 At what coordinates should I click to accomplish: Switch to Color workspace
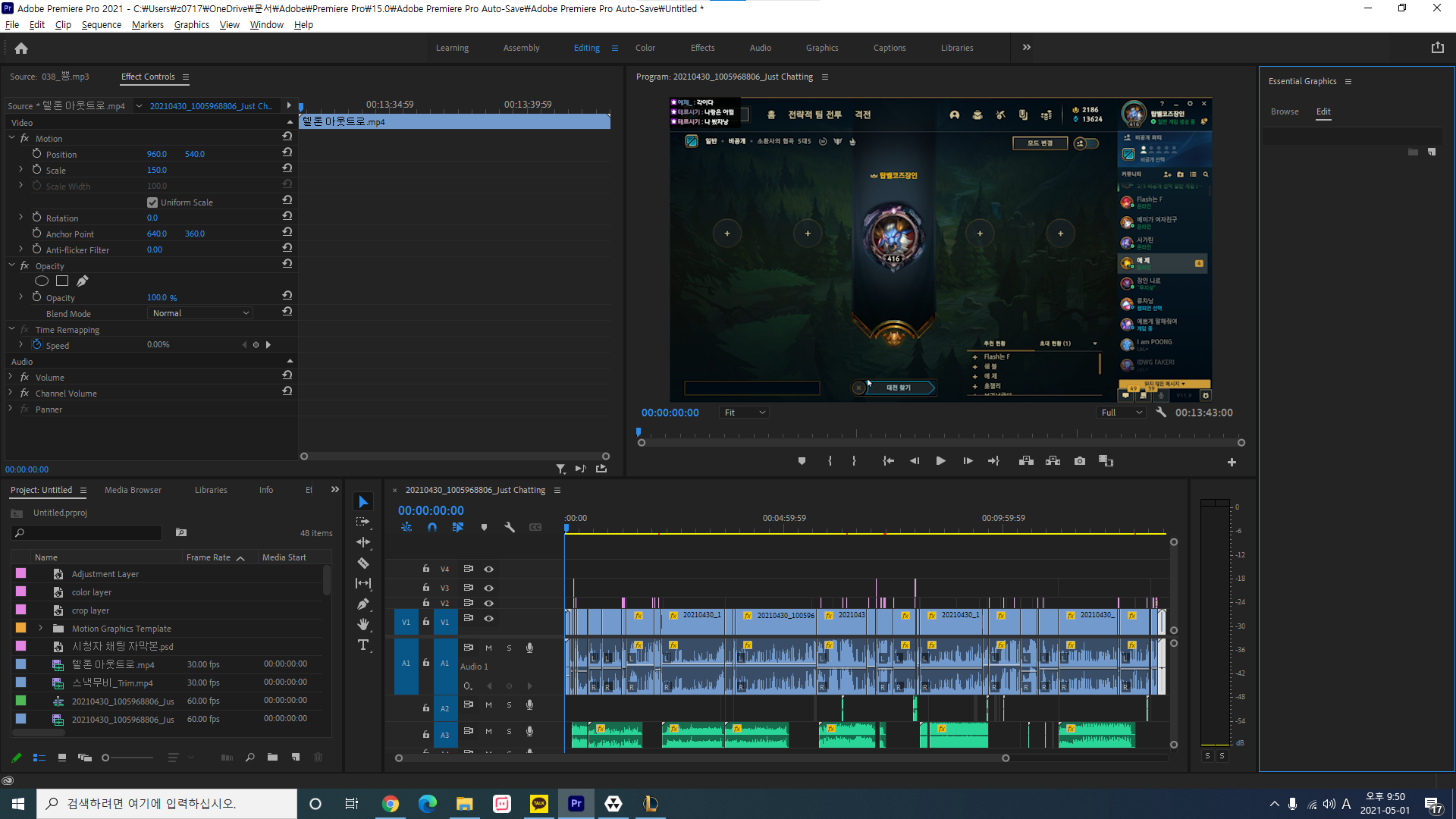645,48
